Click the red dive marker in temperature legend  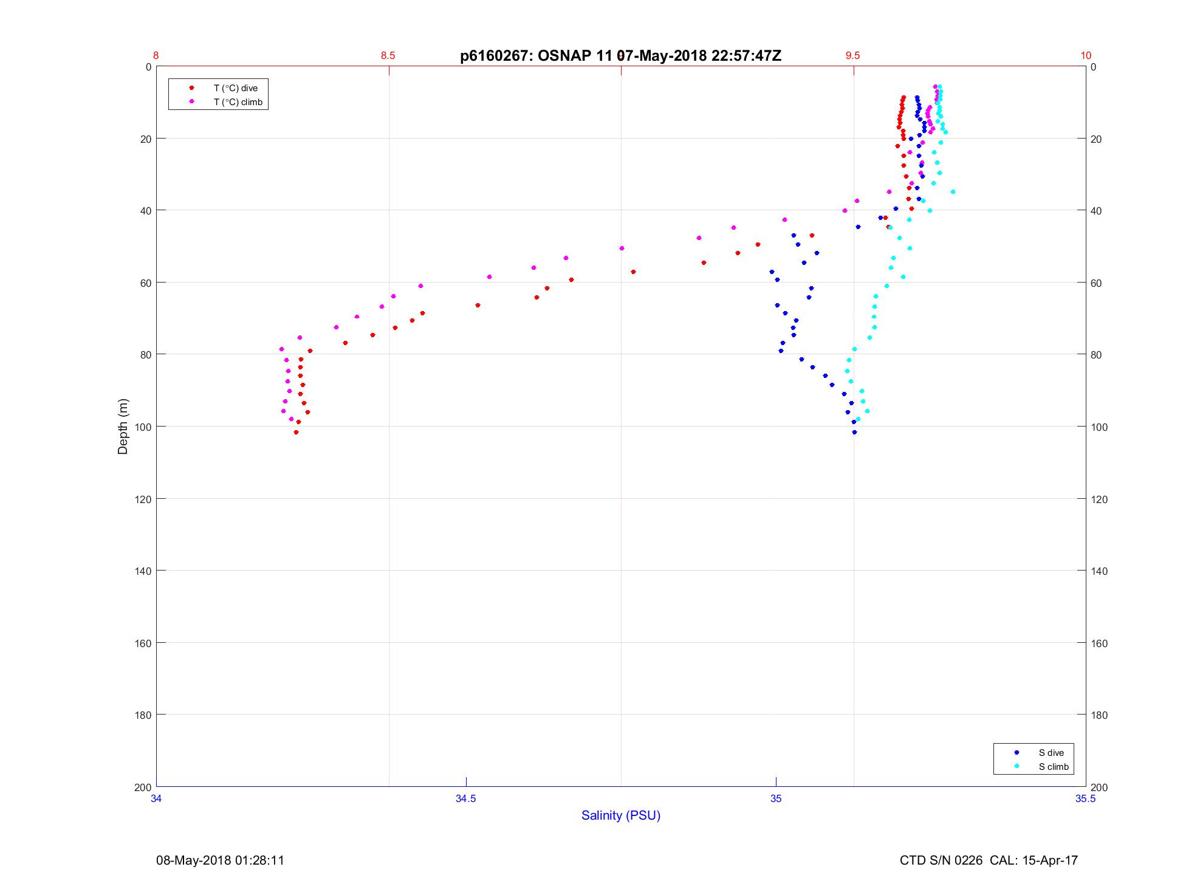[x=191, y=88]
